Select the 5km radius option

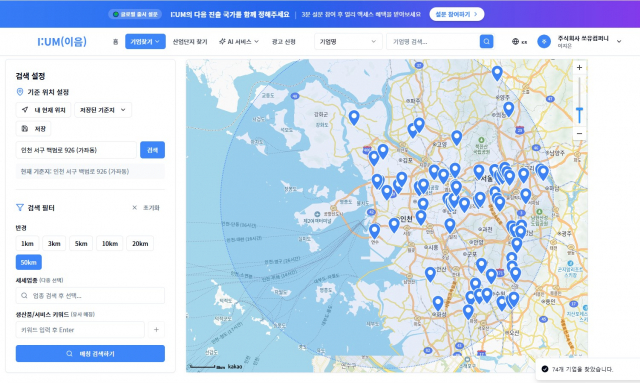pos(81,243)
